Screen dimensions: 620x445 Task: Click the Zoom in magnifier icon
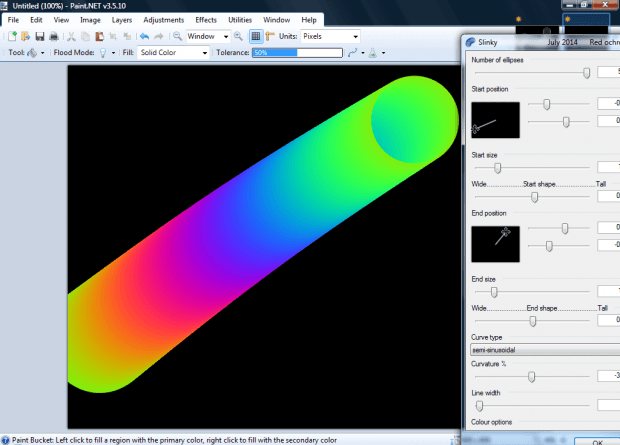point(239,36)
